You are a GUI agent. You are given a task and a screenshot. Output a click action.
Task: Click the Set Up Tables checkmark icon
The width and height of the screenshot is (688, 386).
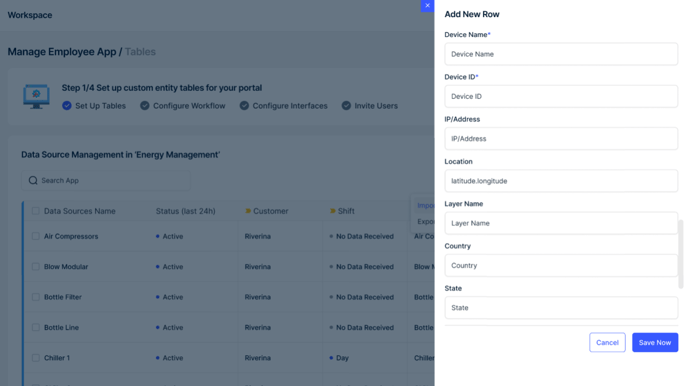click(x=67, y=106)
